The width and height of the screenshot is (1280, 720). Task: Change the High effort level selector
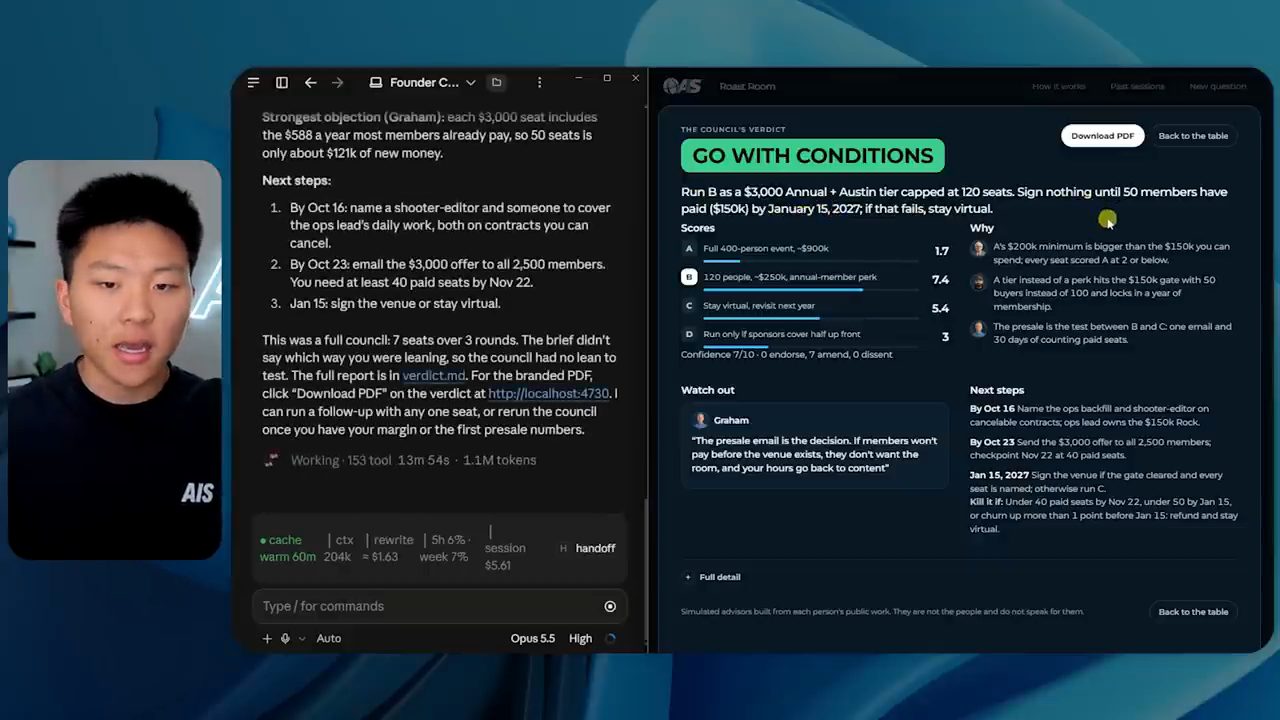point(580,638)
